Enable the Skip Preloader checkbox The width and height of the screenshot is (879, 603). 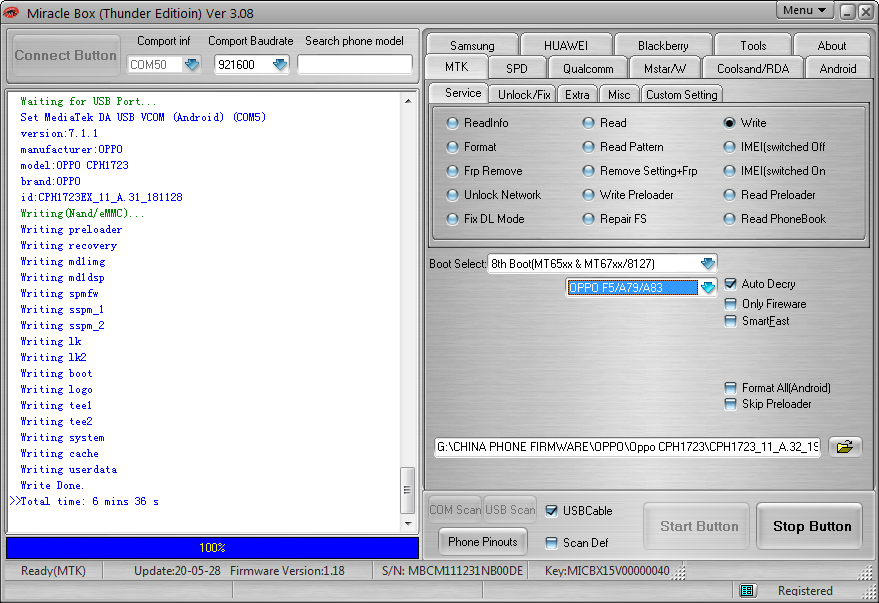730,404
